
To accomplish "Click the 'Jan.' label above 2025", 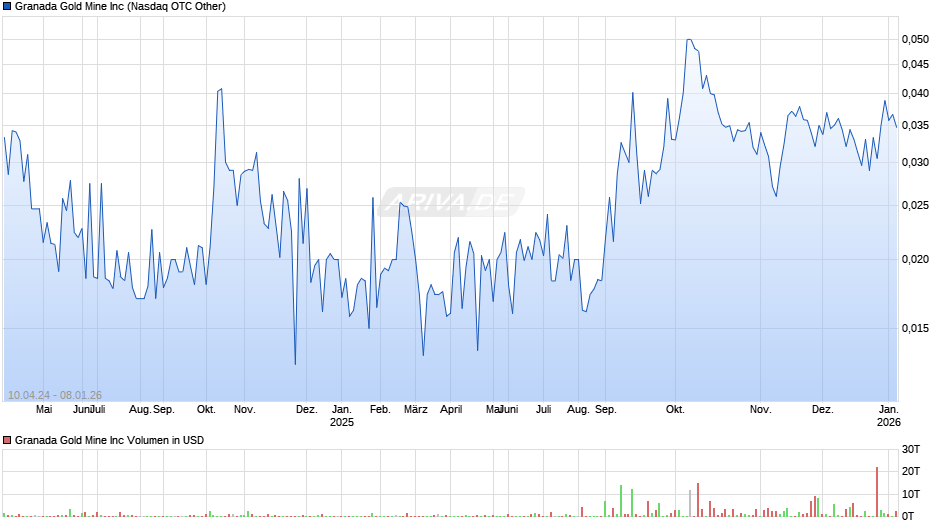I will pyautogui.click(x=342, y=410).
